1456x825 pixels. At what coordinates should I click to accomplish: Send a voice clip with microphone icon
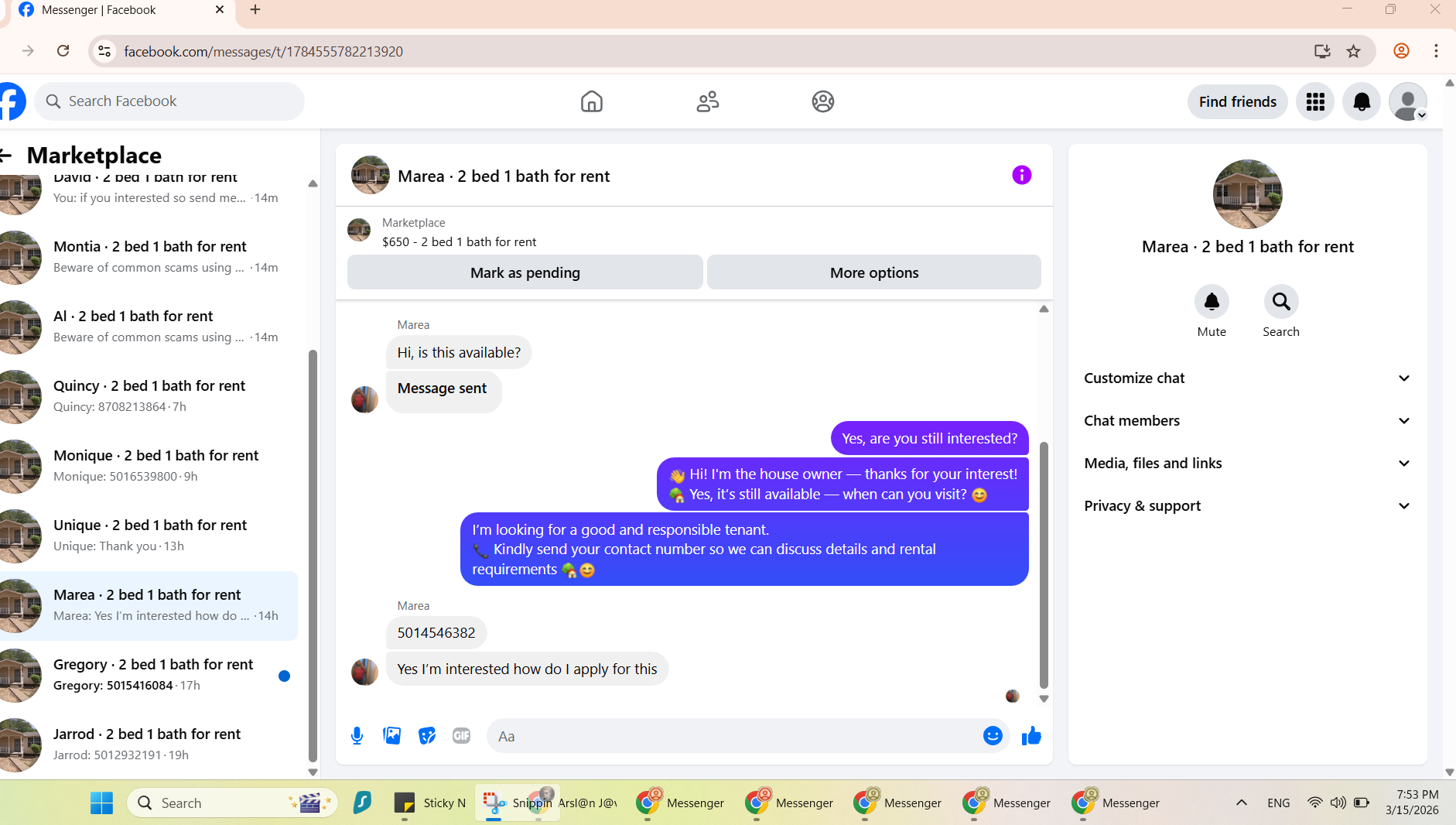[x=357, y=736]
